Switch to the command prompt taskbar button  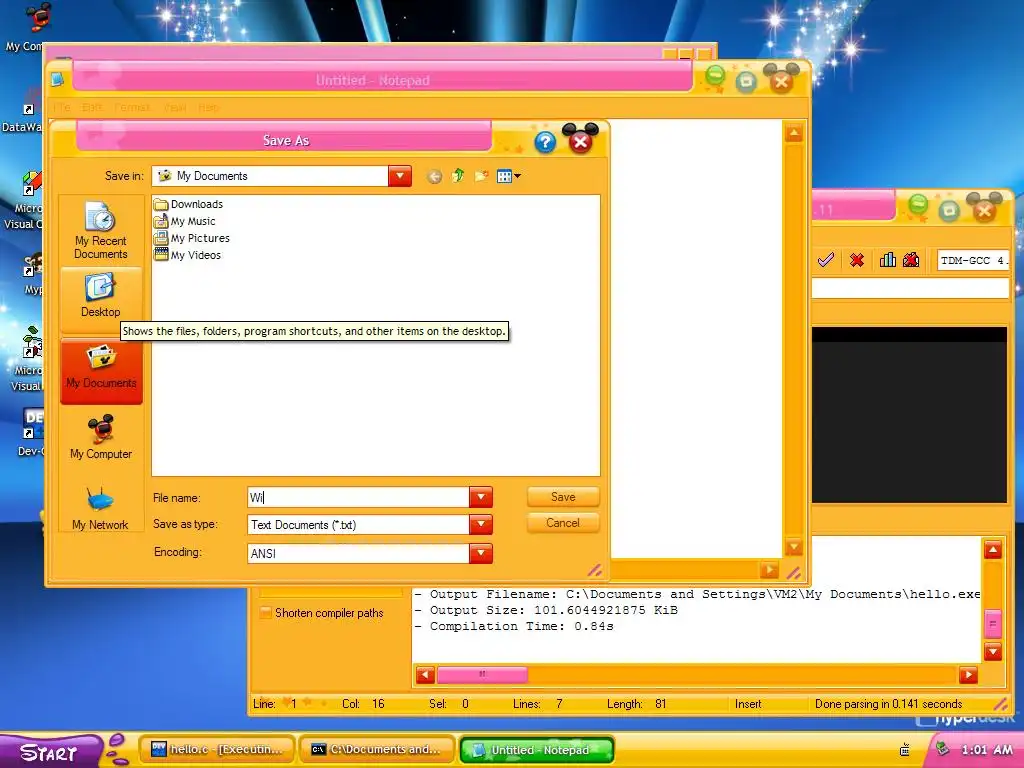pyautogui.click(x=376, y=750)
